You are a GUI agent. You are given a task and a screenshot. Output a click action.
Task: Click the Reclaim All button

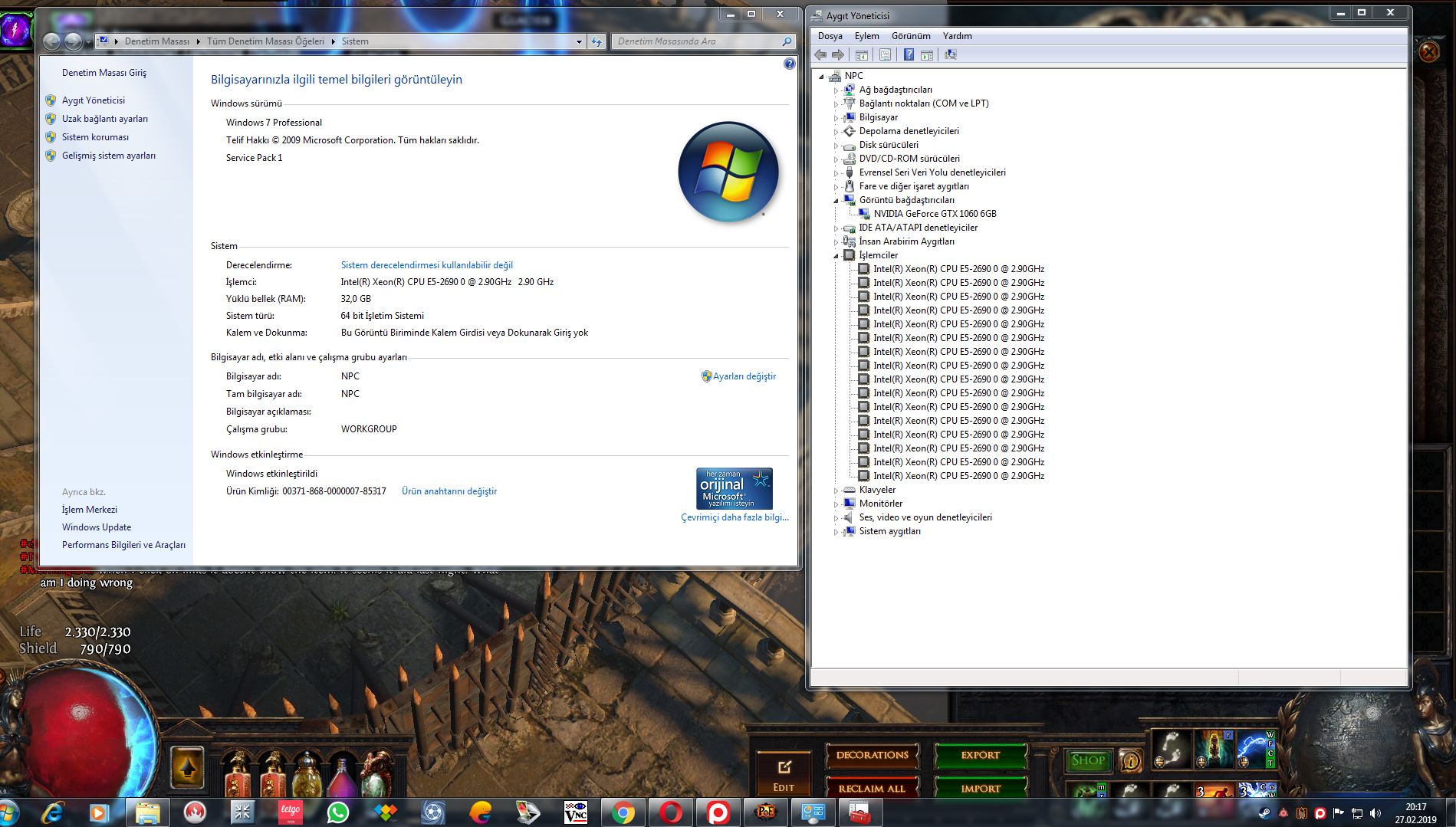click(872, 788)
